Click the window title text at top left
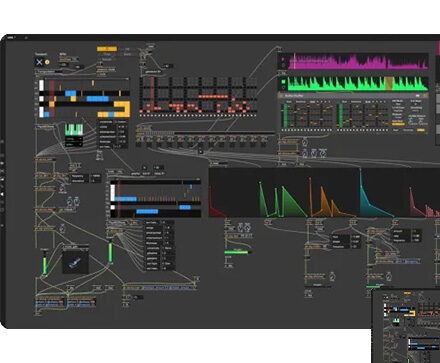 tap(11, 37)
